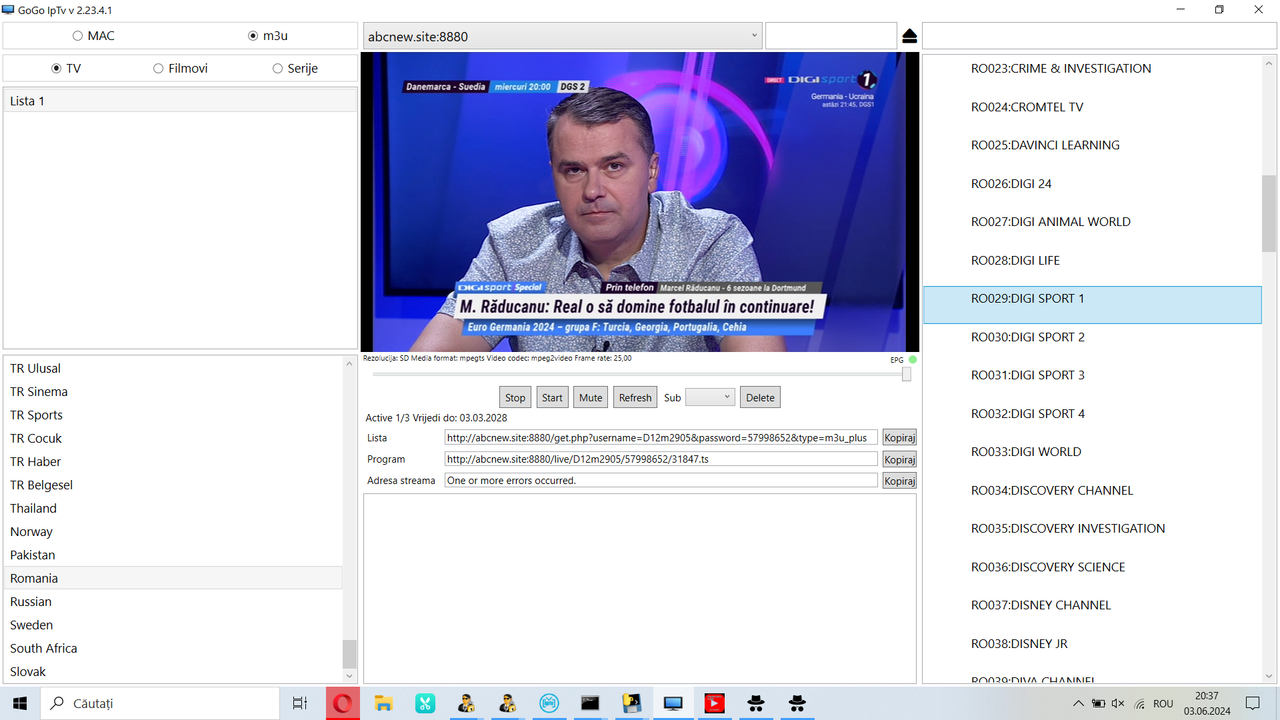Open the Sub subtitle dropdown
The image size is (1280, 720).
(710, 397)
